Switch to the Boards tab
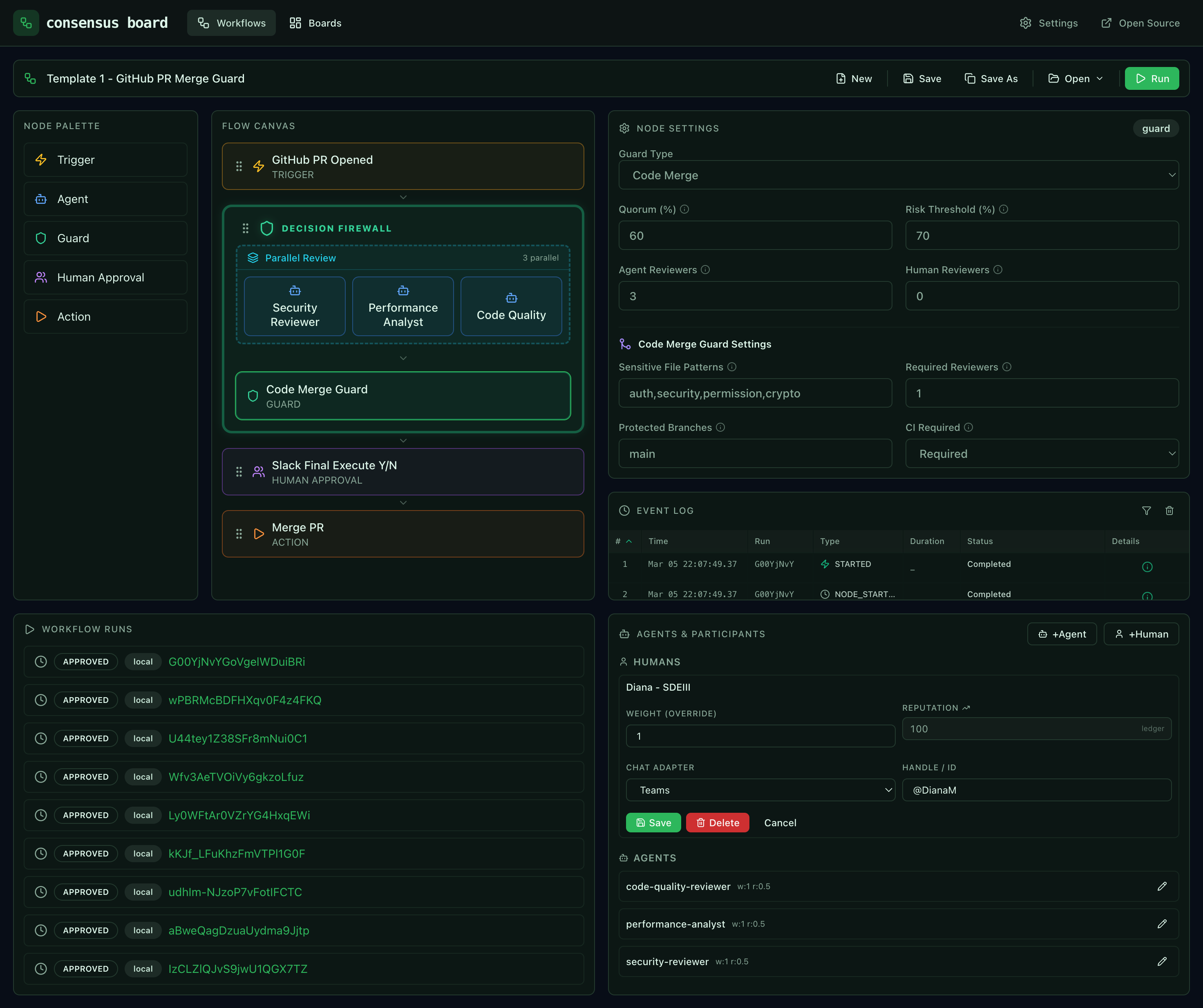Image resolution: width=1203 pixels, height=1008 pixels. [x=315, y=23]
